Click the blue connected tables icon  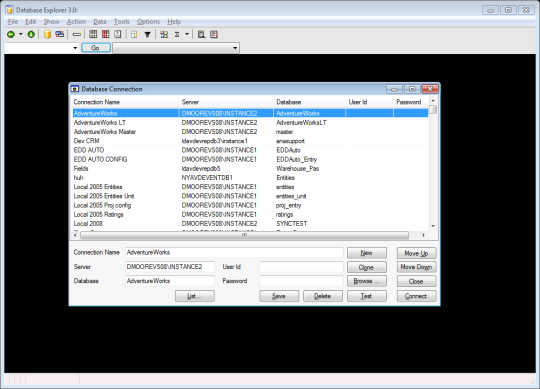click(60, 34)
